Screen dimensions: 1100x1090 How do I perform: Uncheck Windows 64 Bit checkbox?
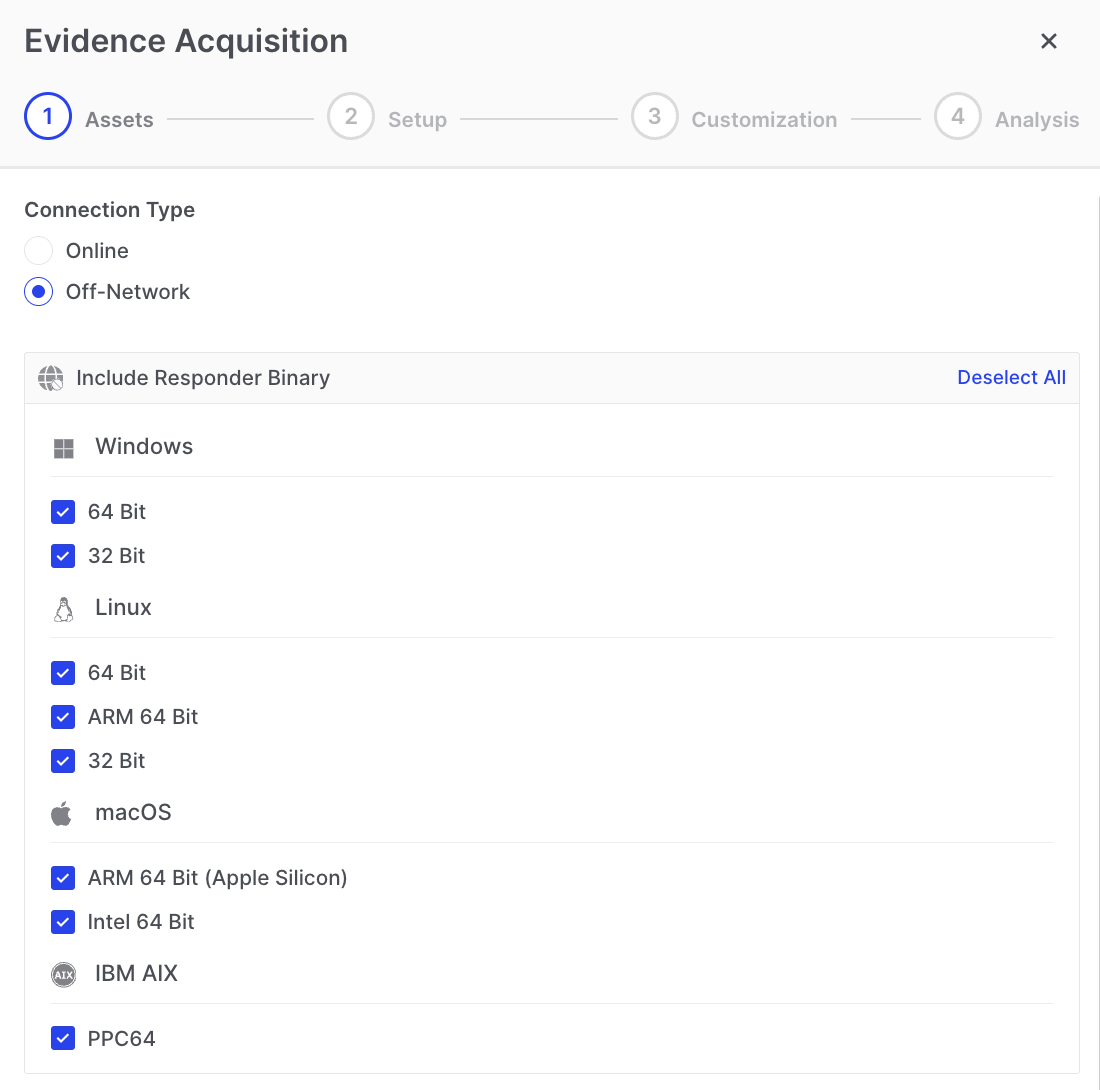tap(63, 512)
